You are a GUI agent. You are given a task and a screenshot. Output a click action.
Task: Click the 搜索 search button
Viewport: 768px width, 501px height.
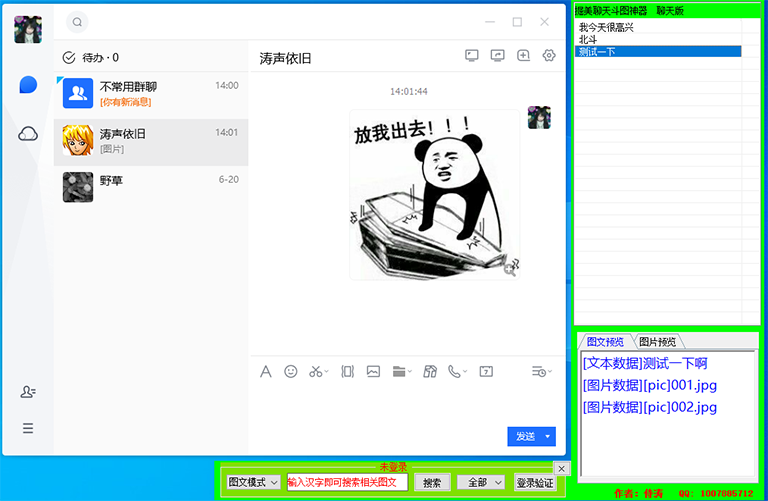tap(432, 483)
